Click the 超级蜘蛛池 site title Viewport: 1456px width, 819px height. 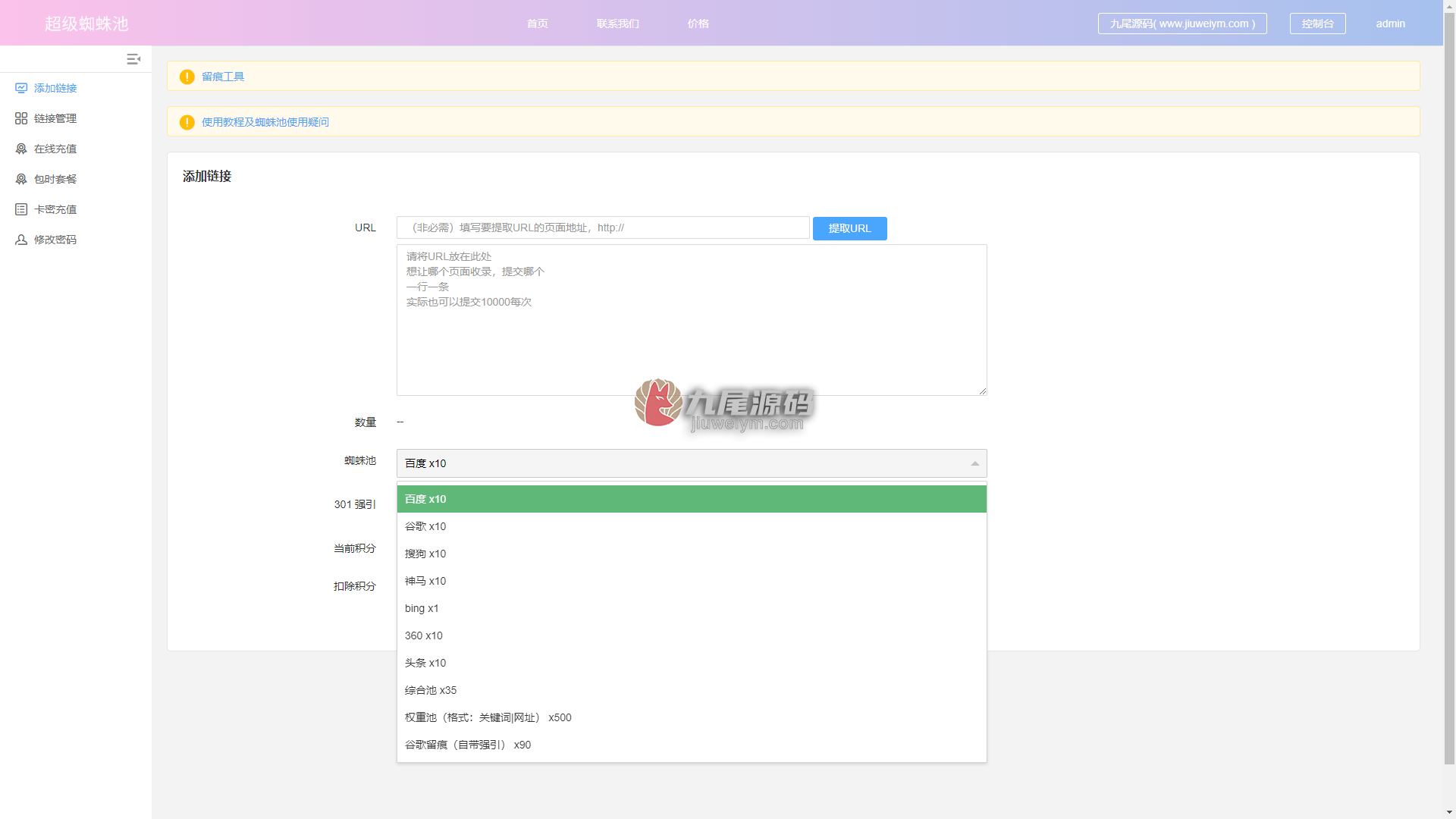86,24
